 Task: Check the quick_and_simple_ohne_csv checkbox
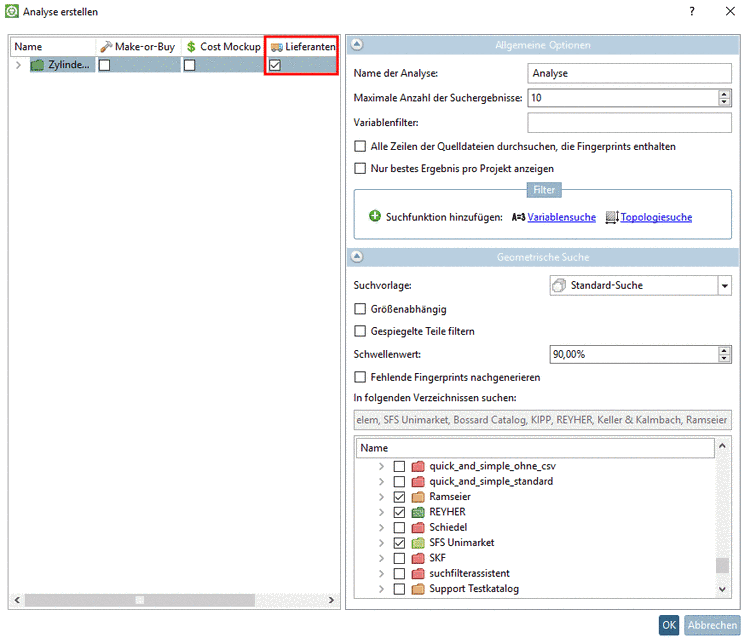click(x=399, y=466)
